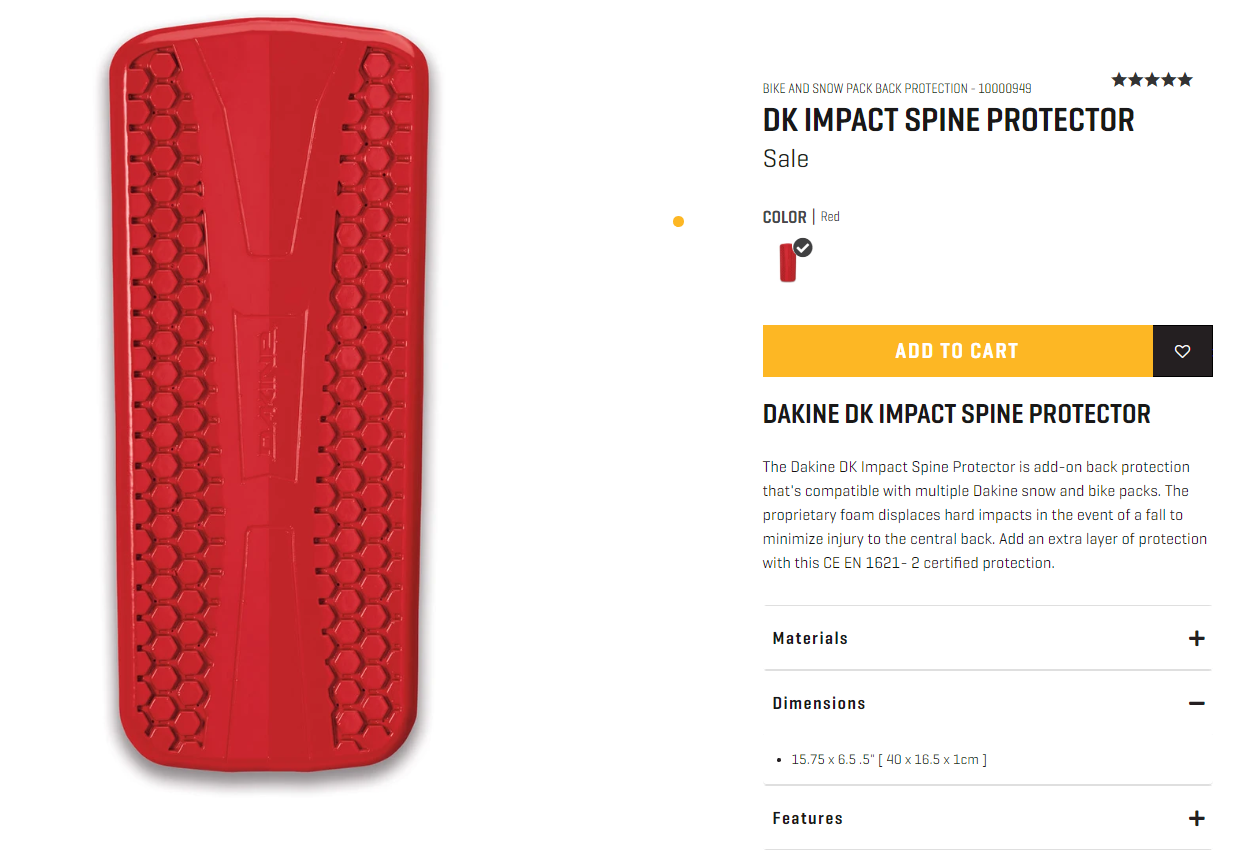Click the minus icon beside Dimensions
Screen dimensions: 1253x860
(x=1196, y=703)
